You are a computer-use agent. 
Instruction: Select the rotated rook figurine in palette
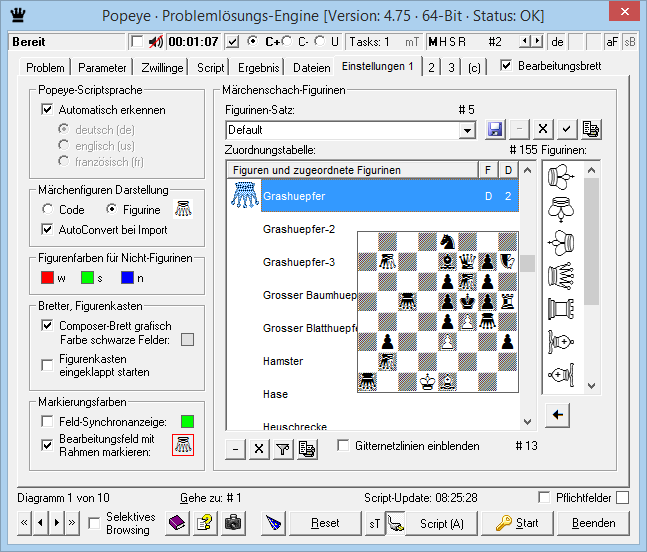click(561, 309)
